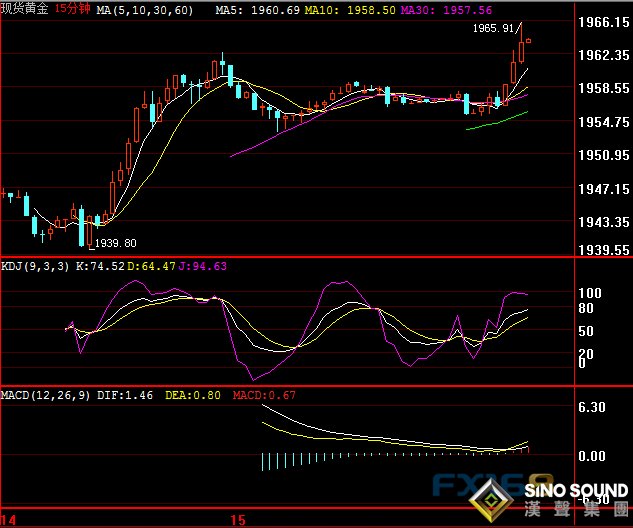Select the J:94.63 value readout
The width and height of the screenshot is (633, 528).
pos(204,266)
